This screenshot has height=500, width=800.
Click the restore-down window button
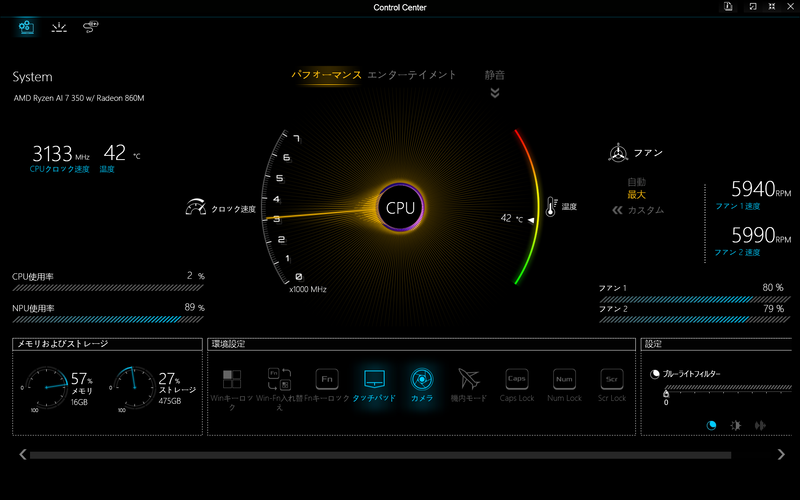pyautogui.click(x=753, y=7)
